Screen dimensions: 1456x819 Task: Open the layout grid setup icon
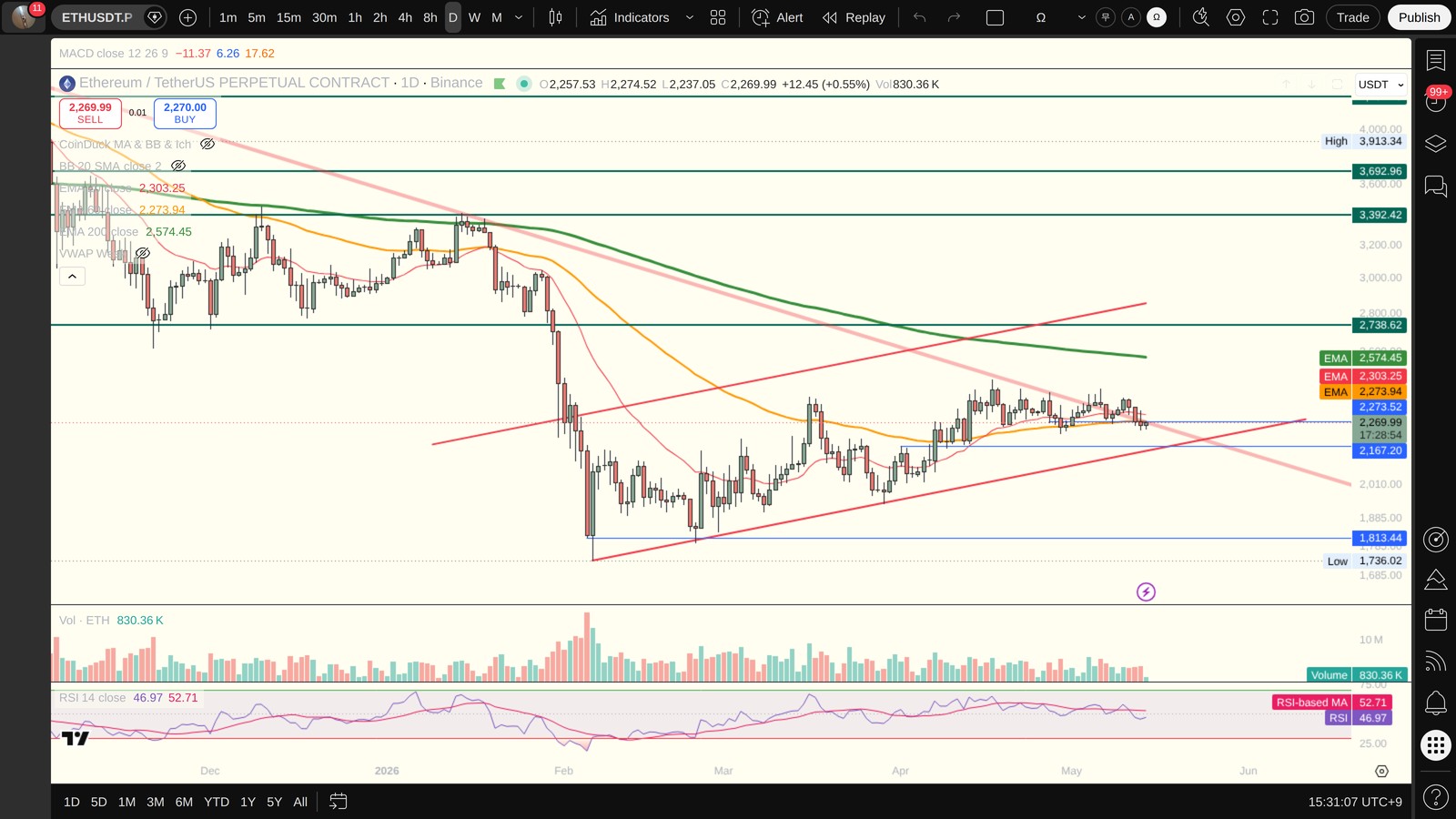click(x=718, y=17)
